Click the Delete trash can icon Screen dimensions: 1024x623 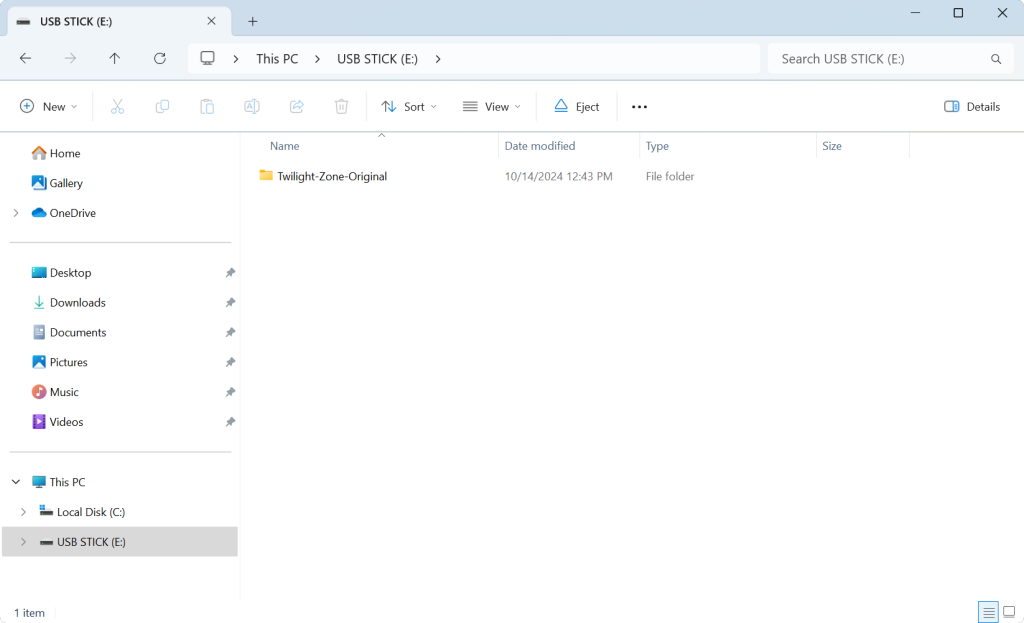(x=342, y=106)
